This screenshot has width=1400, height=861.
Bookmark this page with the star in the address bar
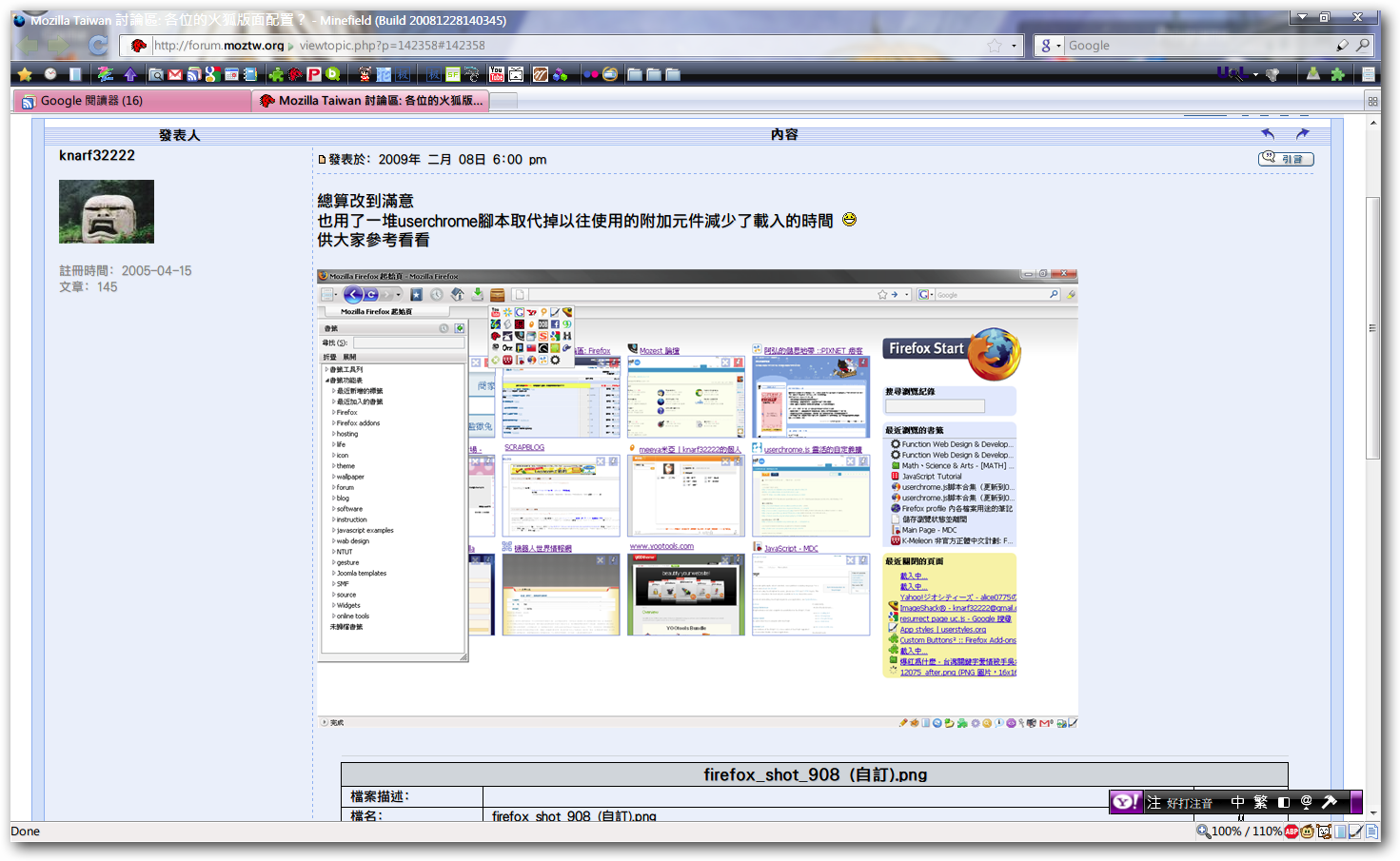click(x=995, y=46)
